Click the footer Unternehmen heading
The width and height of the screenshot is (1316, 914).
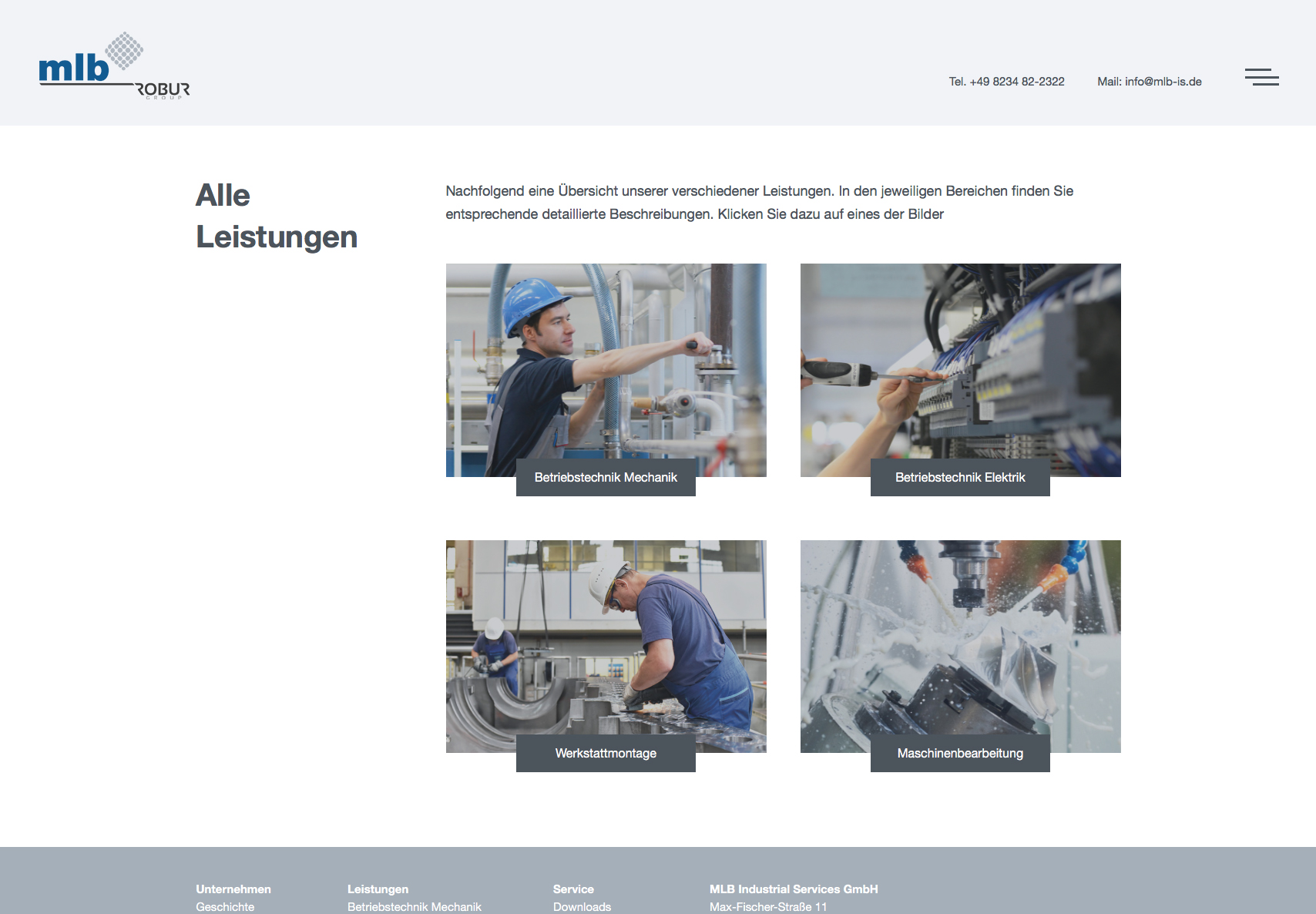tap(233, 889)
